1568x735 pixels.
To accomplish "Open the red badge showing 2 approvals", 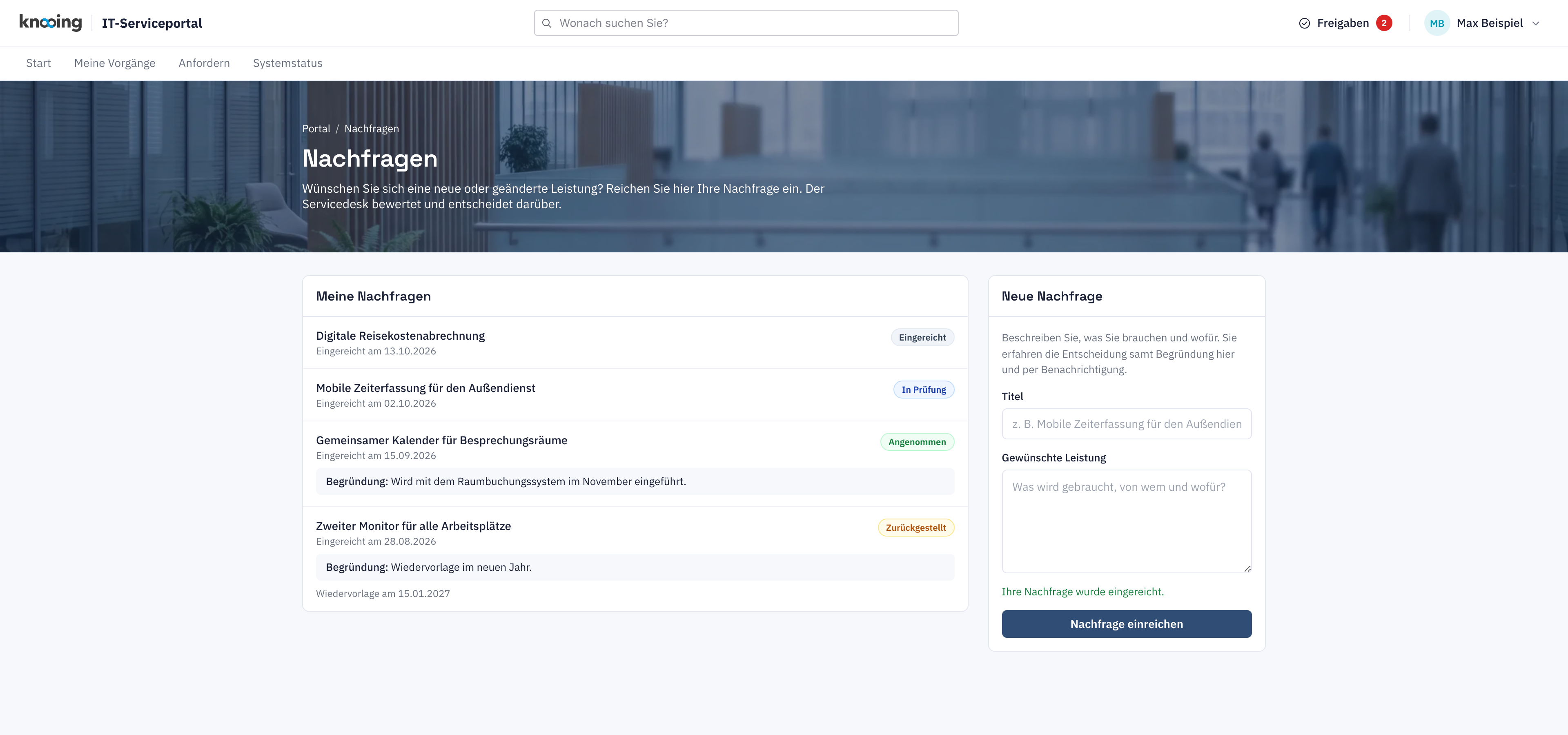I will pos(1384,23).
